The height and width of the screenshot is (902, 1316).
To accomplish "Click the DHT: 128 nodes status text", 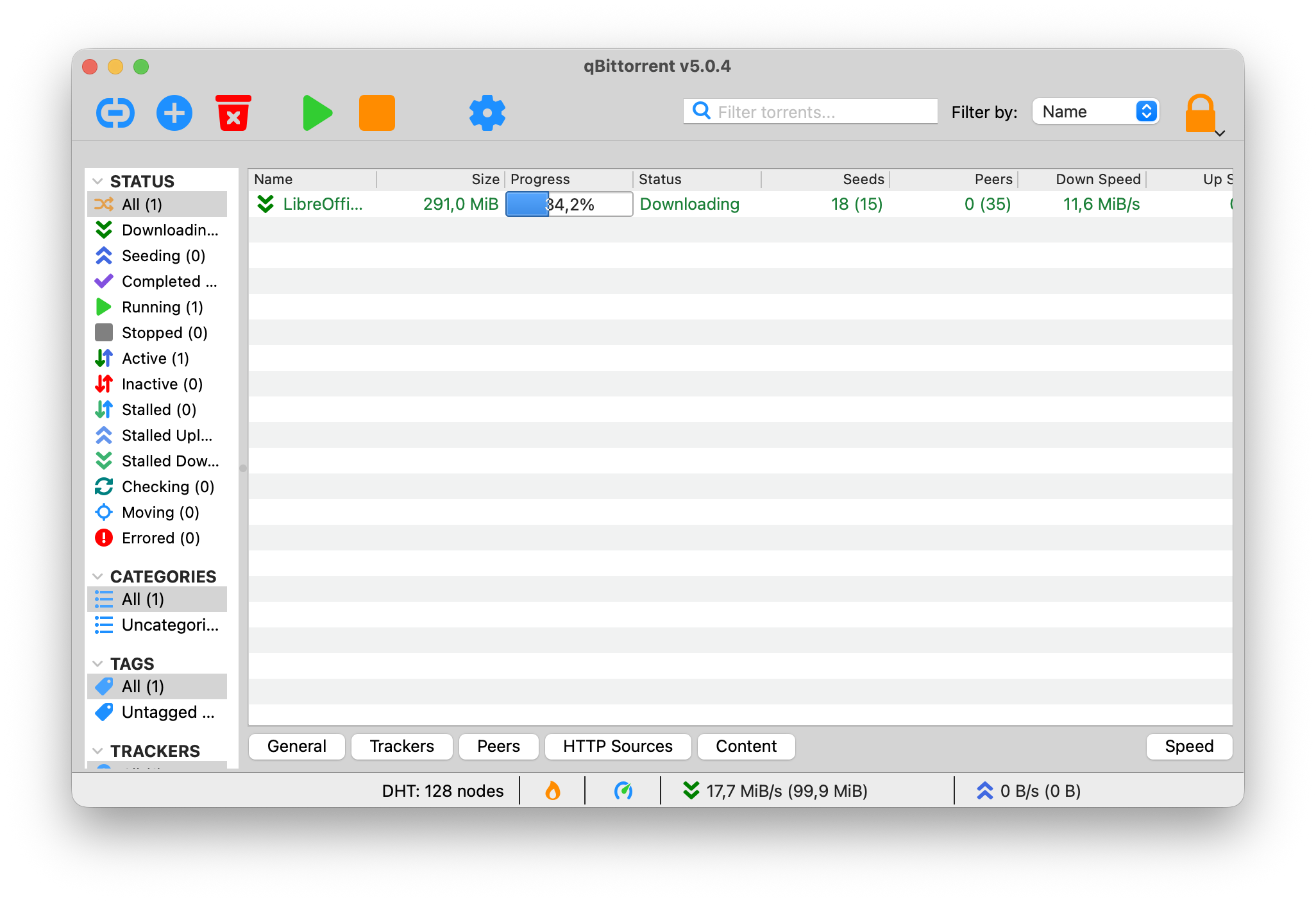I will 443,791.
